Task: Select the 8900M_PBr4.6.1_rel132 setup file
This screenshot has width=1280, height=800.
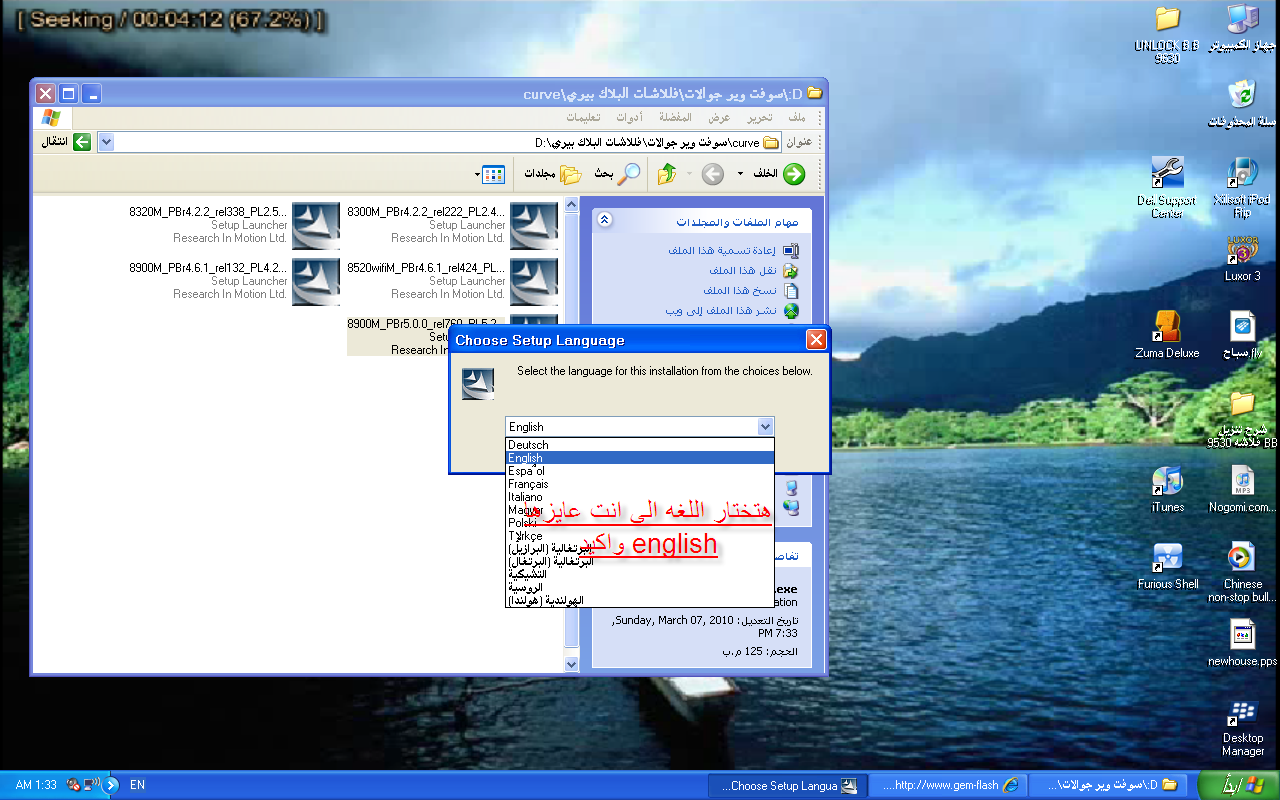Action: click(x=234, y=281)
